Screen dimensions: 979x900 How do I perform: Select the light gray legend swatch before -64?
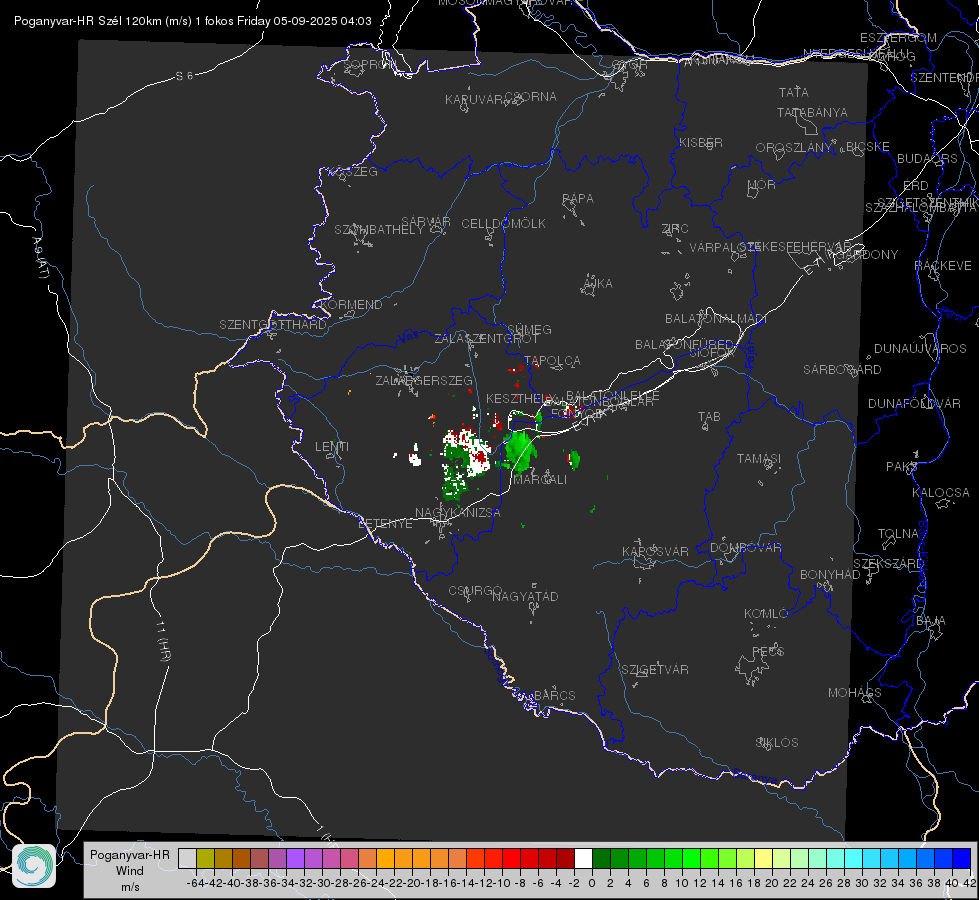pos(187,858)
